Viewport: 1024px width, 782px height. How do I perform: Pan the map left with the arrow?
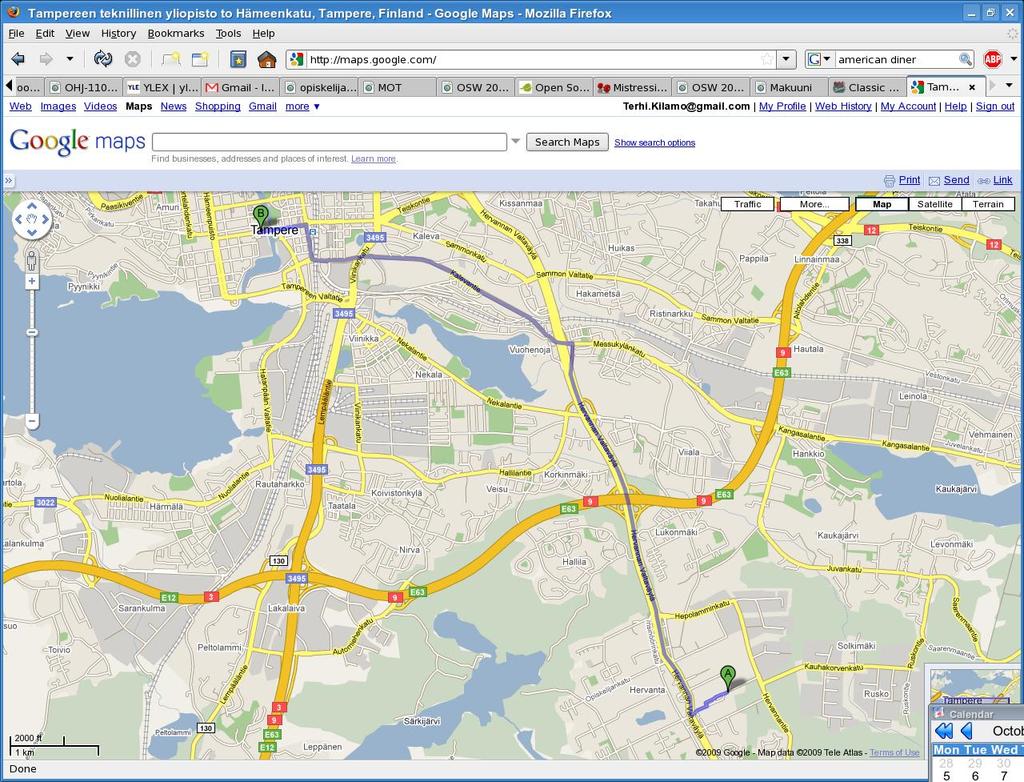point(18,220)
